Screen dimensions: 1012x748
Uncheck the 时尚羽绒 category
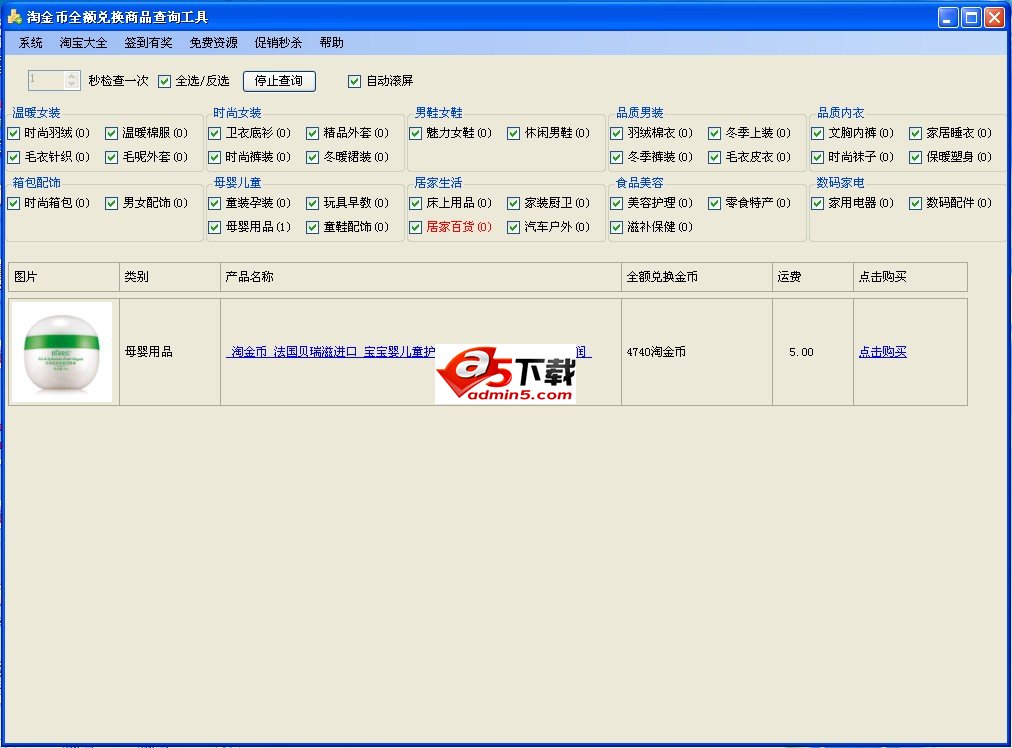14,133
